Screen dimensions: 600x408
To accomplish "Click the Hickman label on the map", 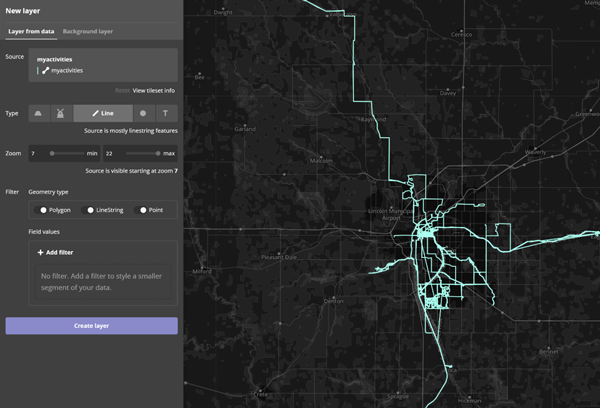I will [470, 401].
